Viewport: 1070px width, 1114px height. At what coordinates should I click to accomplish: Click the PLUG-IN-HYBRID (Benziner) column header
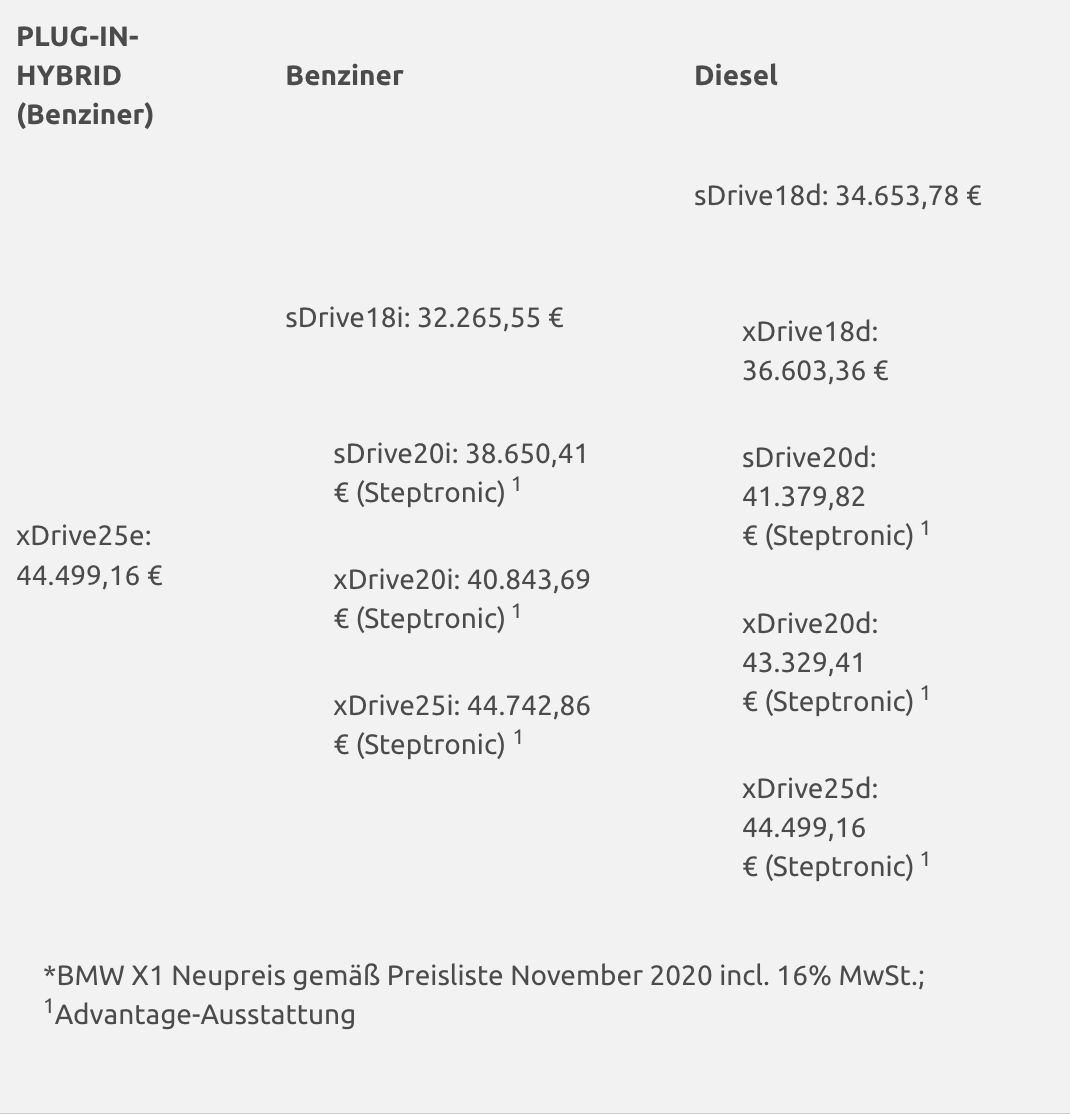coord(85,76)
